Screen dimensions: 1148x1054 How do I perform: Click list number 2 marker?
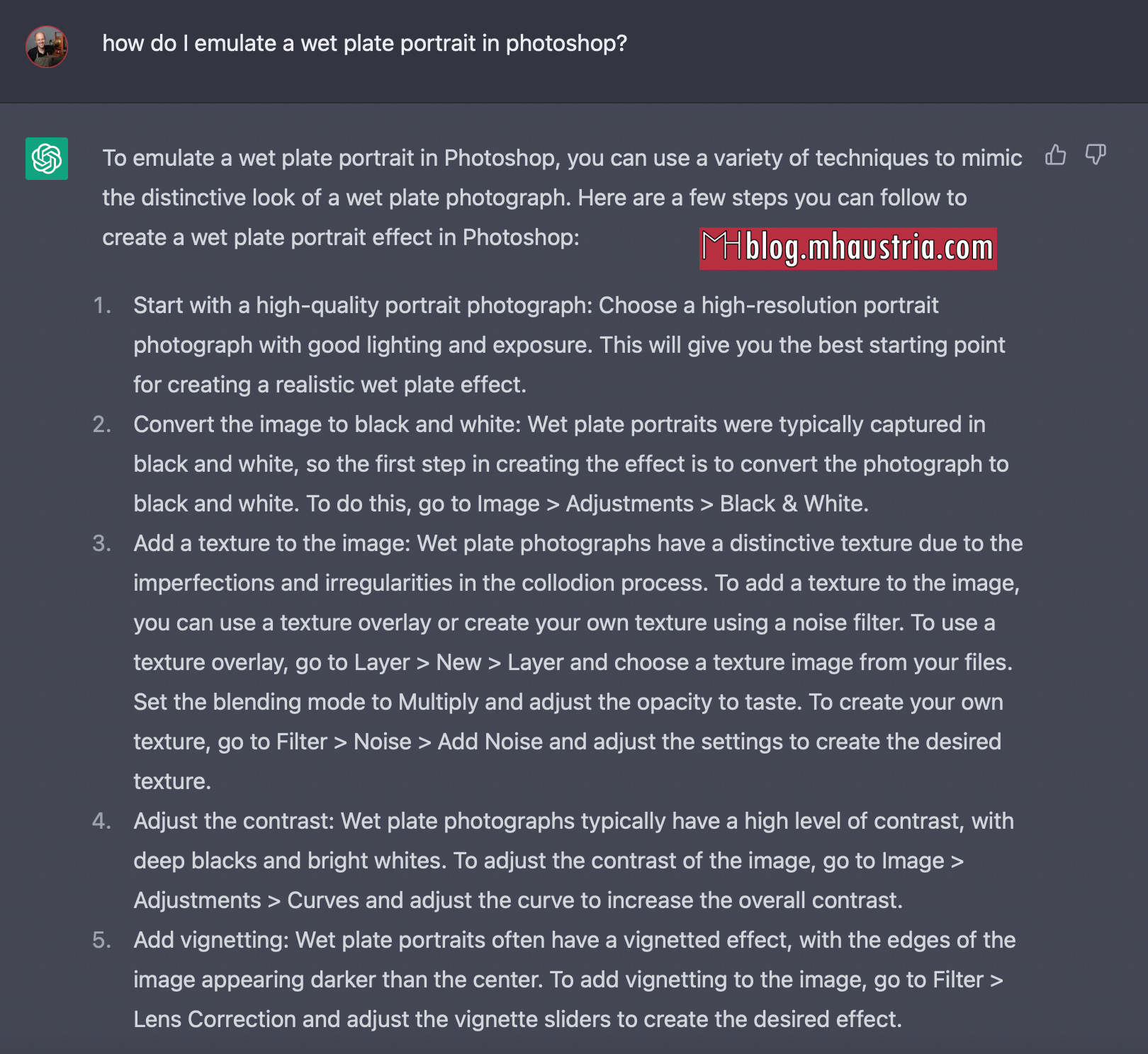pos(102,424)
